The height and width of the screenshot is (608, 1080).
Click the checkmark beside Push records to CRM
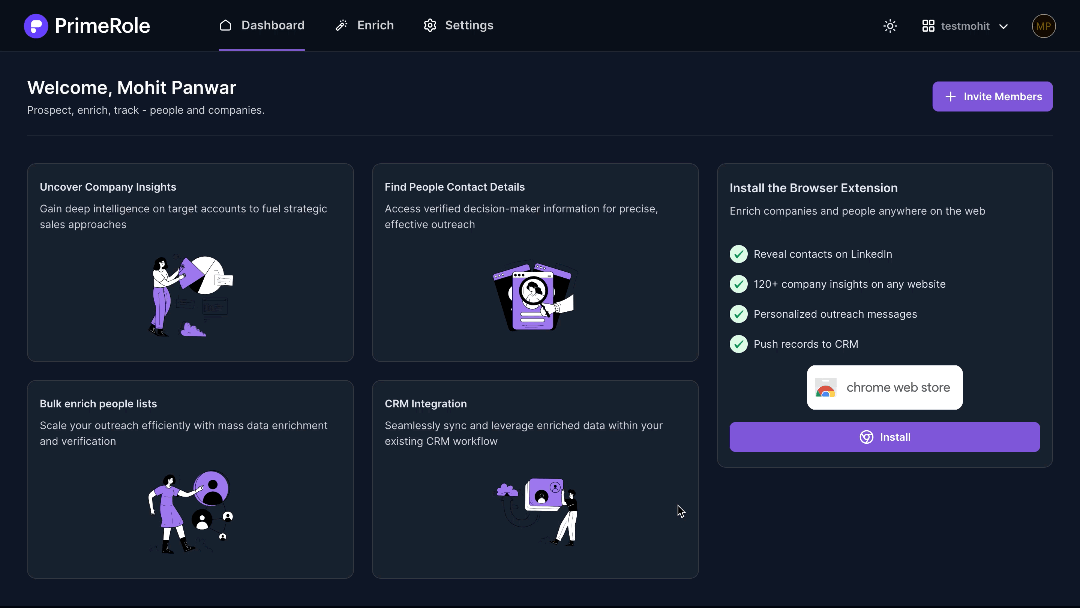pyautogui.click(x=739, y=344)
